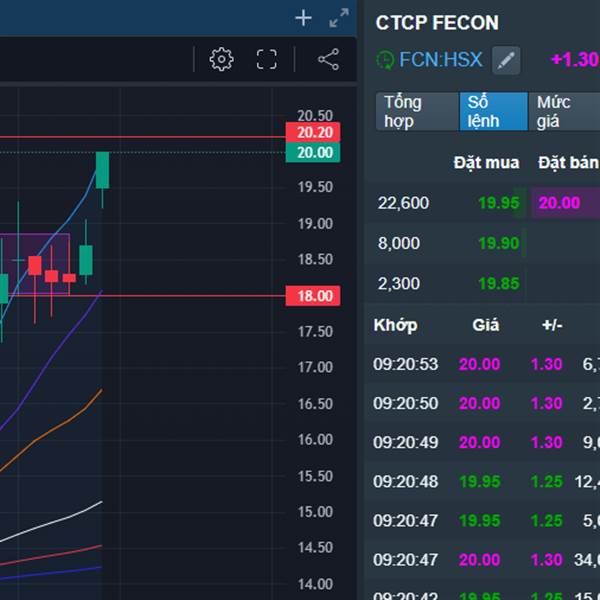
Task: Click ask price 20.00 under Đặt bán
Action: tap(559, 203)
